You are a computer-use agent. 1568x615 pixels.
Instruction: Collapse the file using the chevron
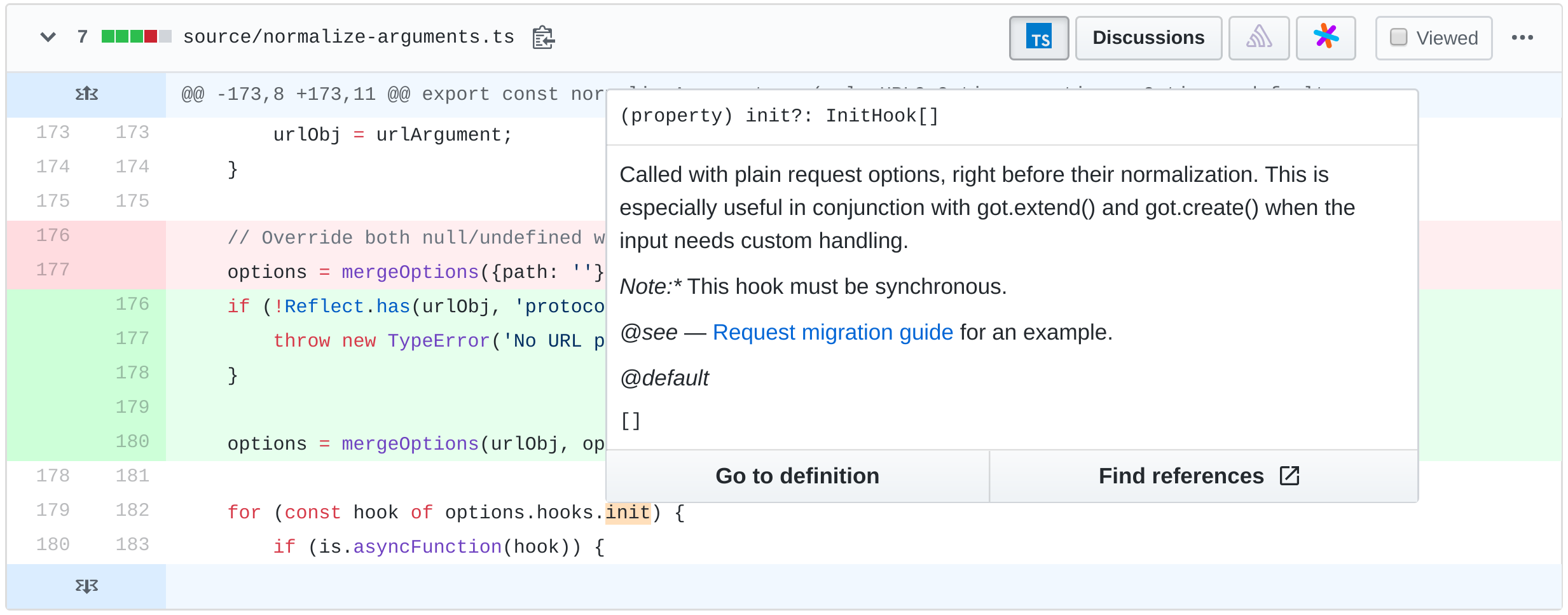[x=48, y=36]
